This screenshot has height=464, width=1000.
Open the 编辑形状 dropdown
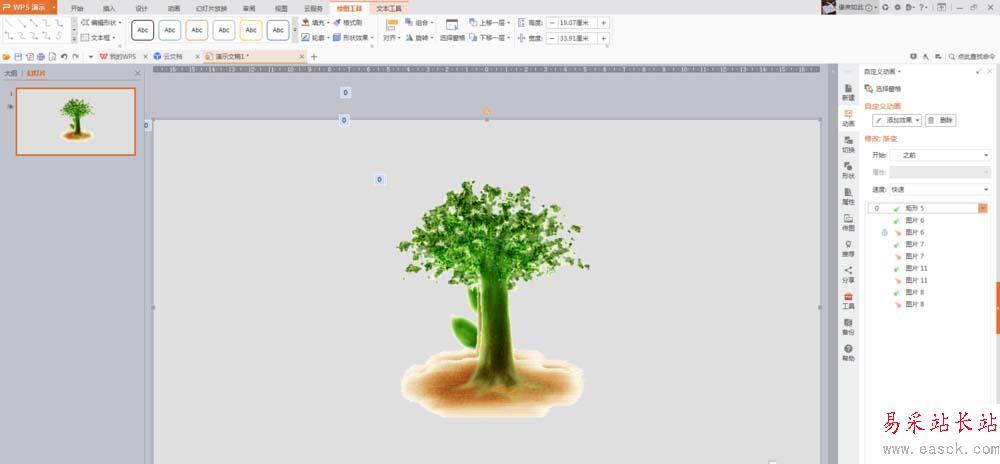point(102,22)
